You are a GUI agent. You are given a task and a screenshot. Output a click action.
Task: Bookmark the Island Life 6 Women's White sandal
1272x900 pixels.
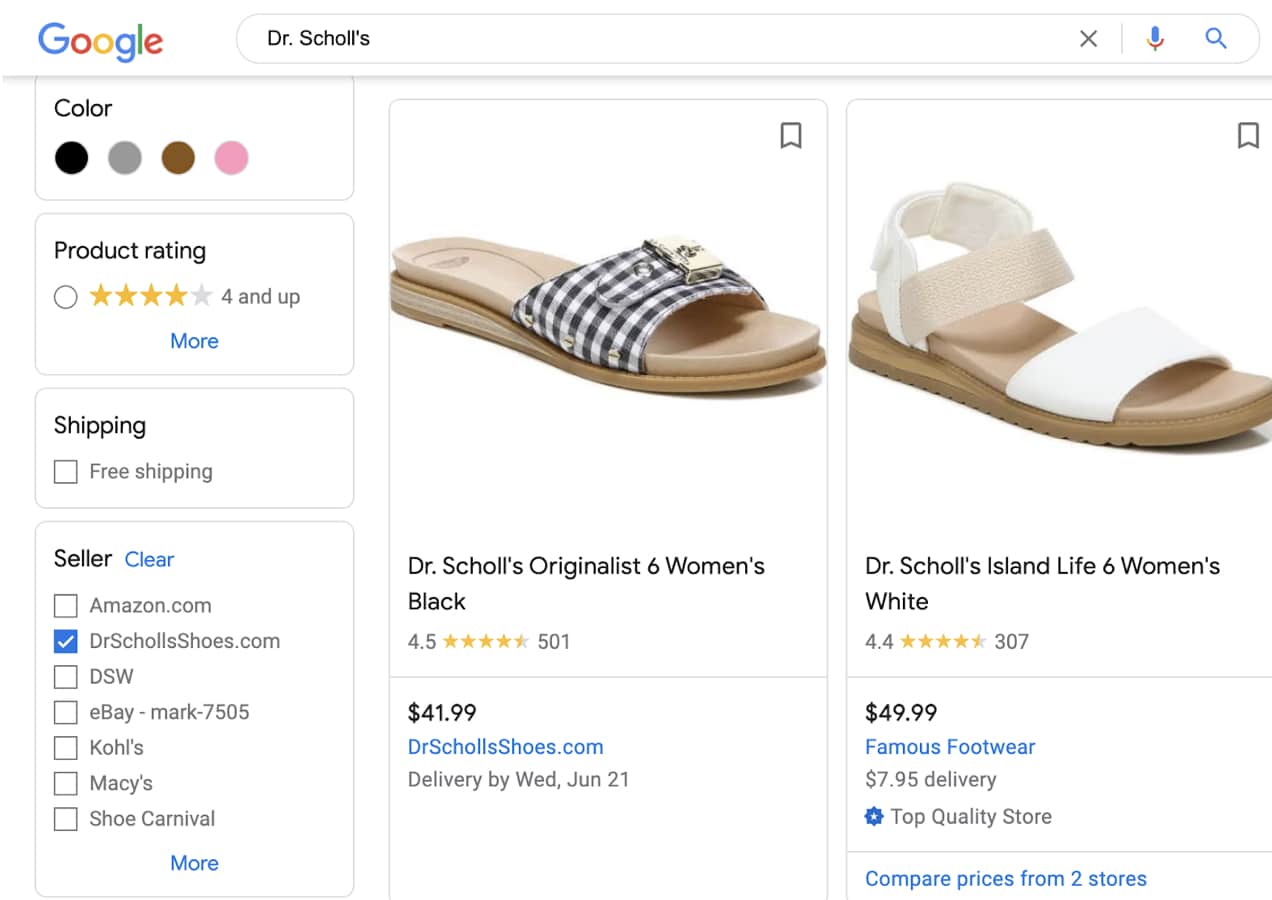1248,135
